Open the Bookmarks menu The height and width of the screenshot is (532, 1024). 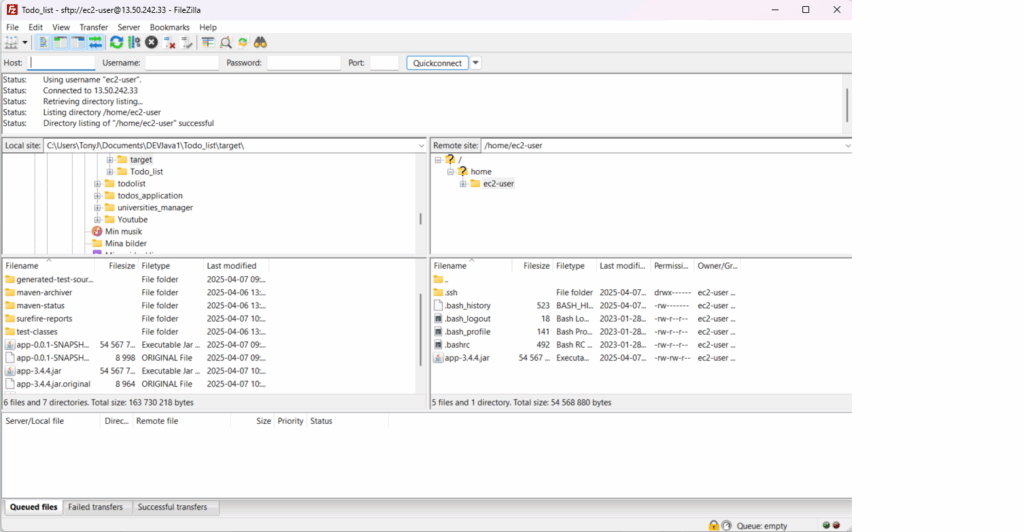(x=169, y=27)
